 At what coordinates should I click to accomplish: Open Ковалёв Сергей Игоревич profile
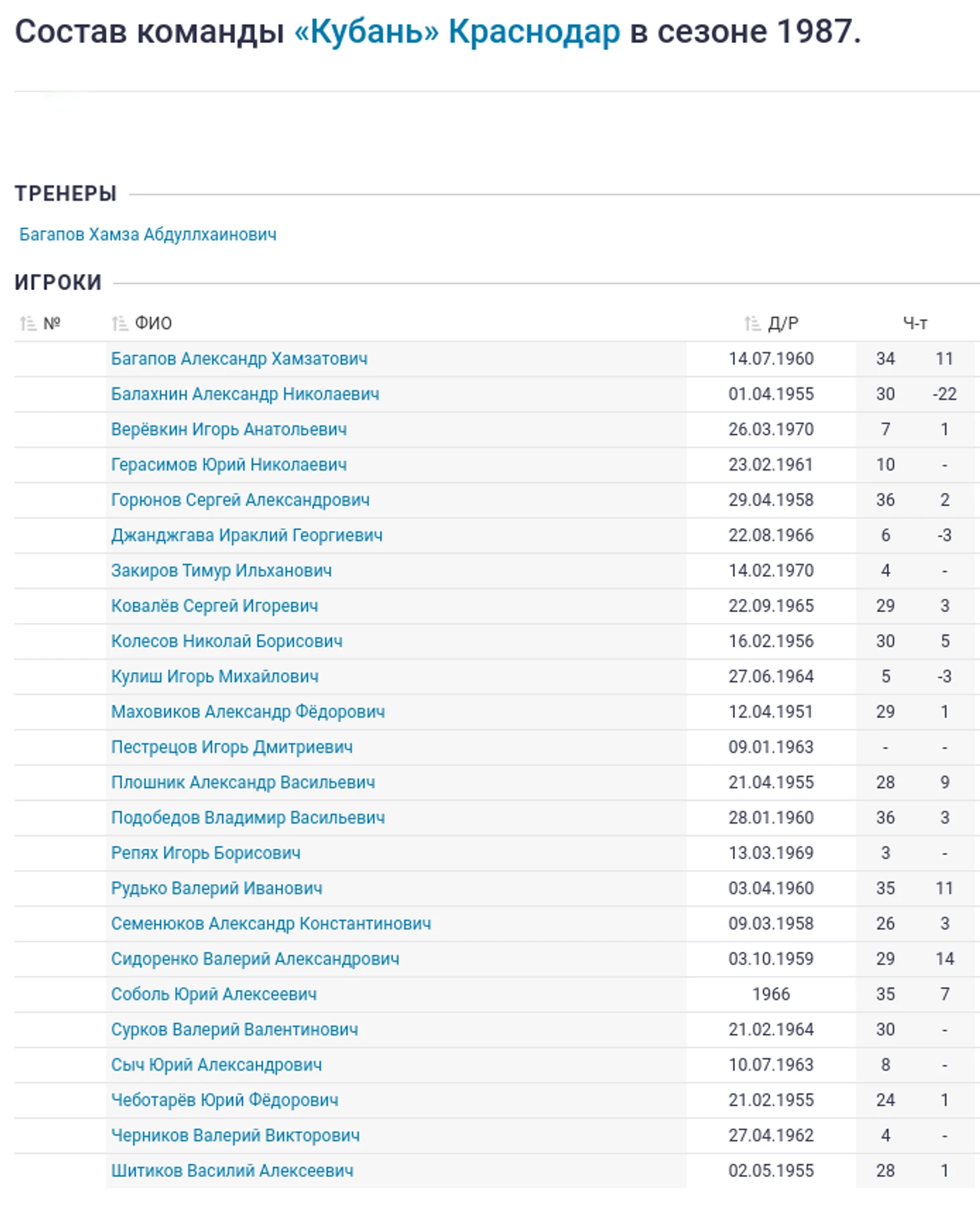pyautogui.click(x=214, y=605)
